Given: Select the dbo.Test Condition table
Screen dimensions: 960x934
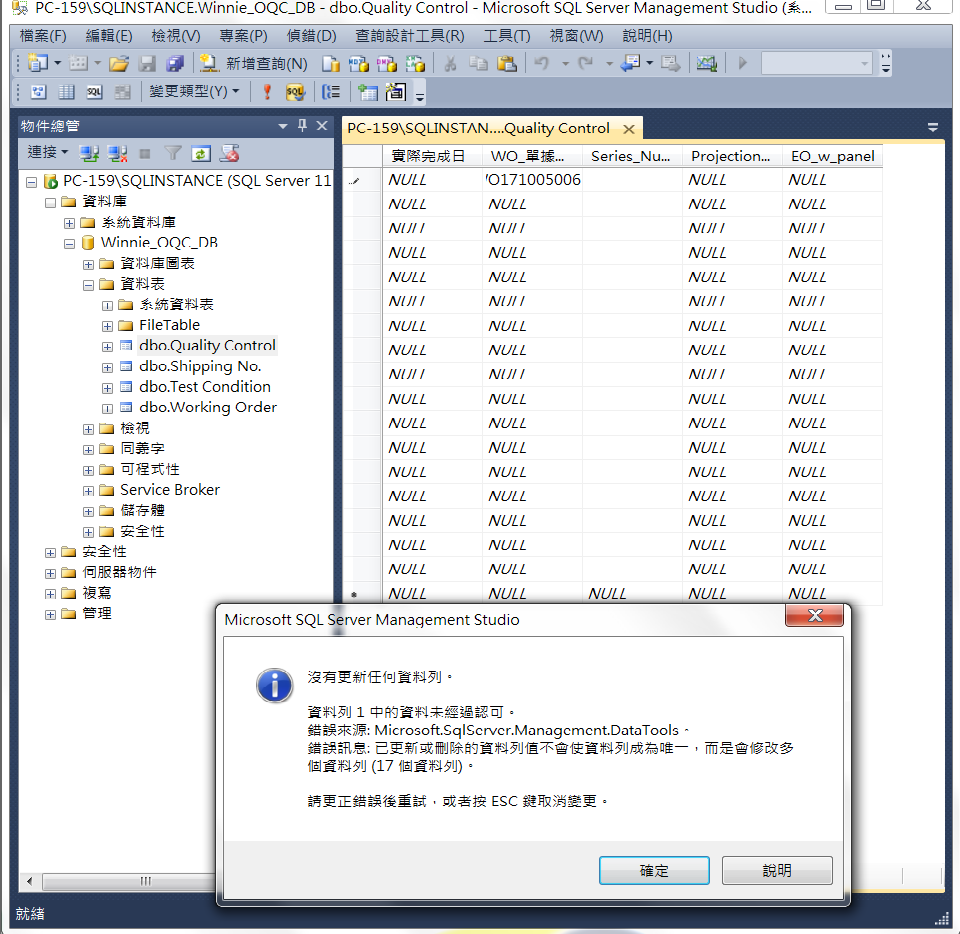Looking at the screenshot, I should coord(204,387).
